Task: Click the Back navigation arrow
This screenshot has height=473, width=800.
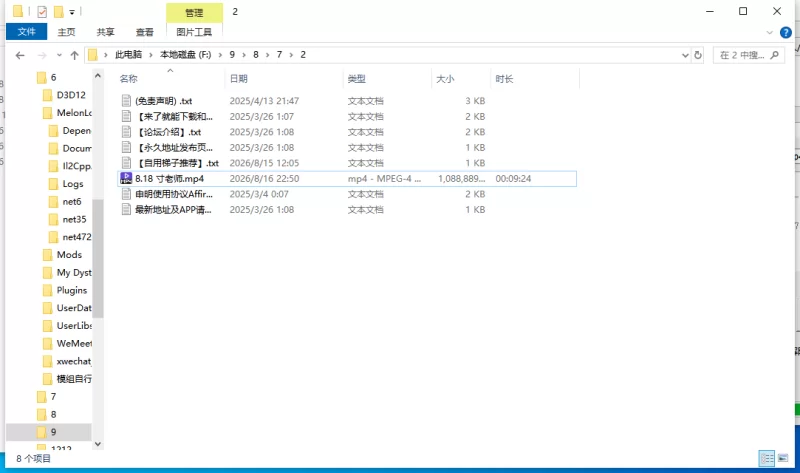Action: [20, 55]
